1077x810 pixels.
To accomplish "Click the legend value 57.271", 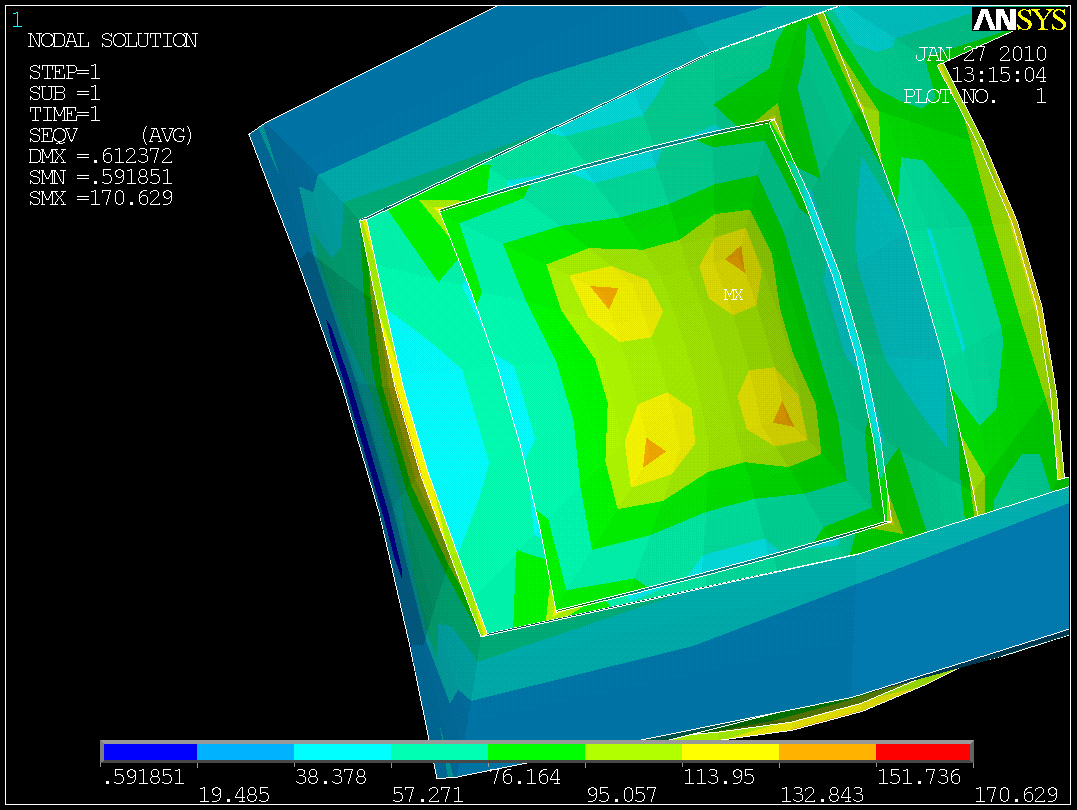I will (x=427, y=795).
